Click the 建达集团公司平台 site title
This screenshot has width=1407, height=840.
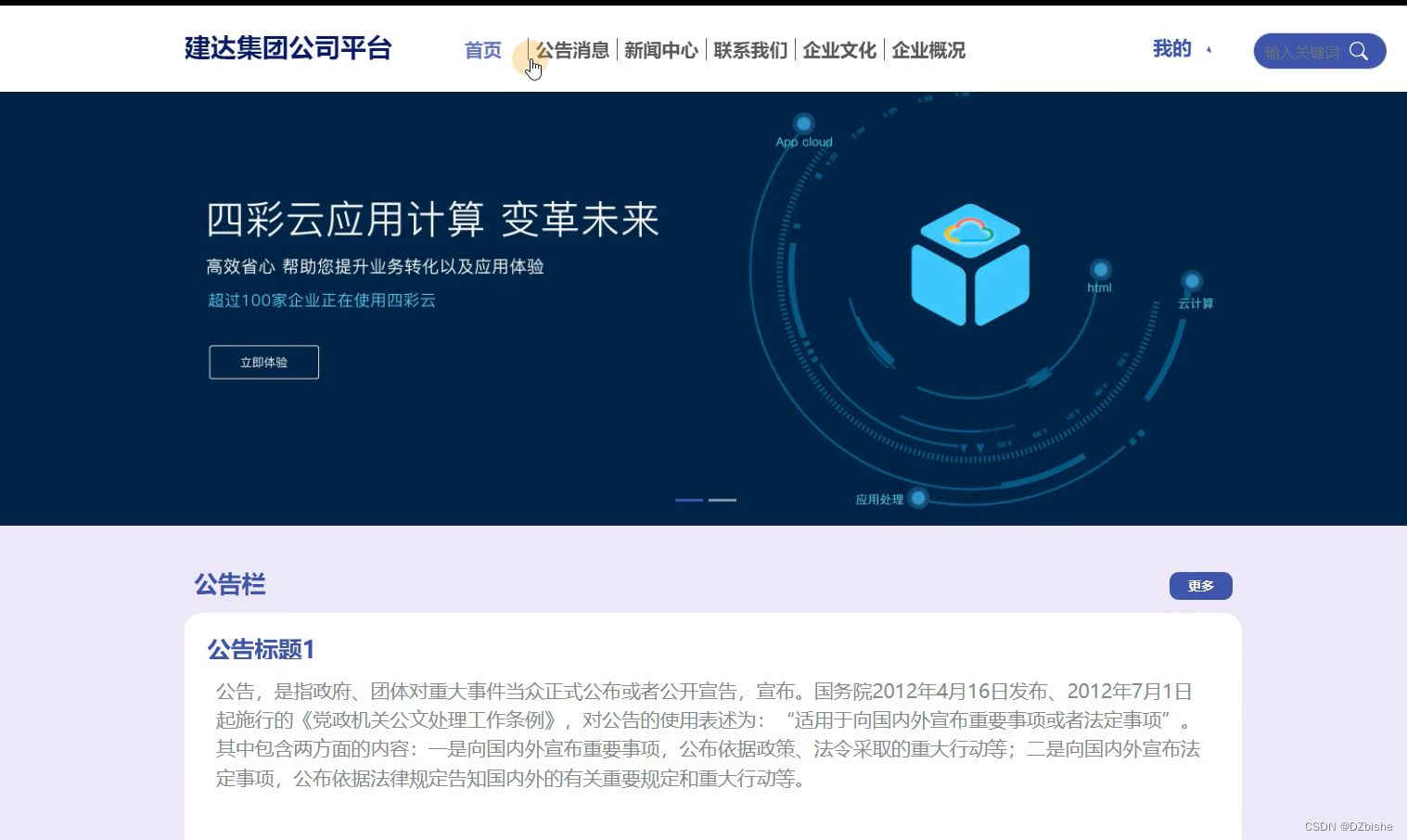click(x=288, y=48)
